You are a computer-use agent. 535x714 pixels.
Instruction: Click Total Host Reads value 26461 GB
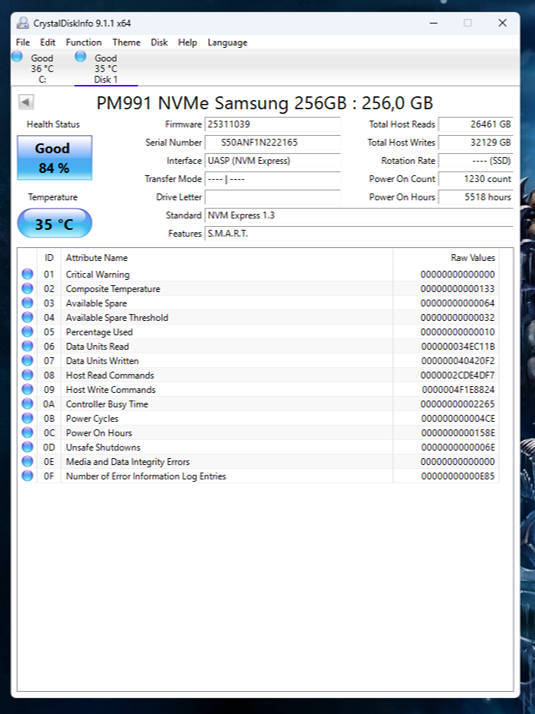coord(476,124)
